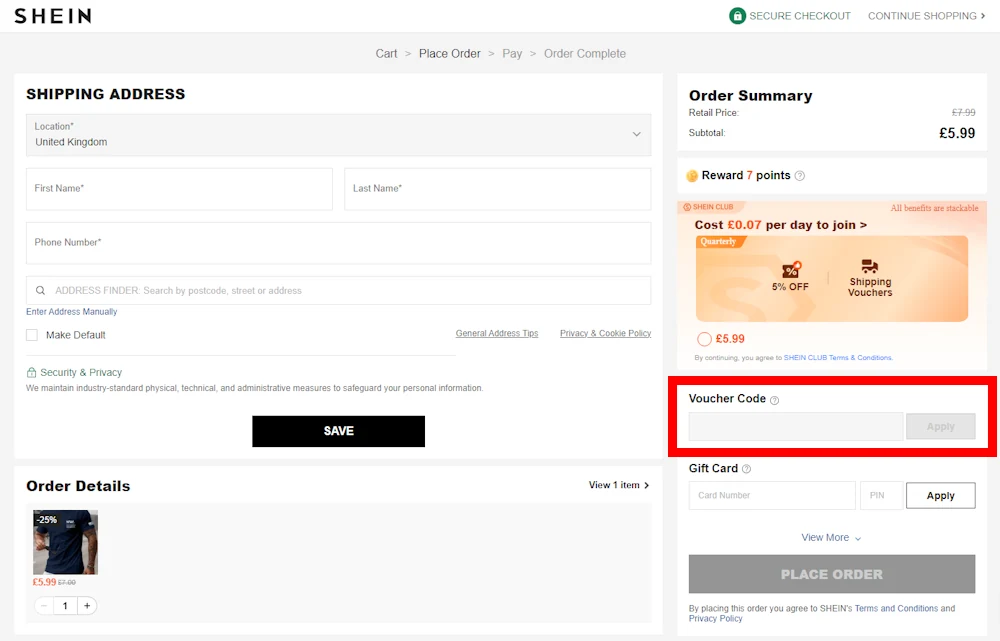
Task: Go to Cart breadcrumb step
Action: 386,54
